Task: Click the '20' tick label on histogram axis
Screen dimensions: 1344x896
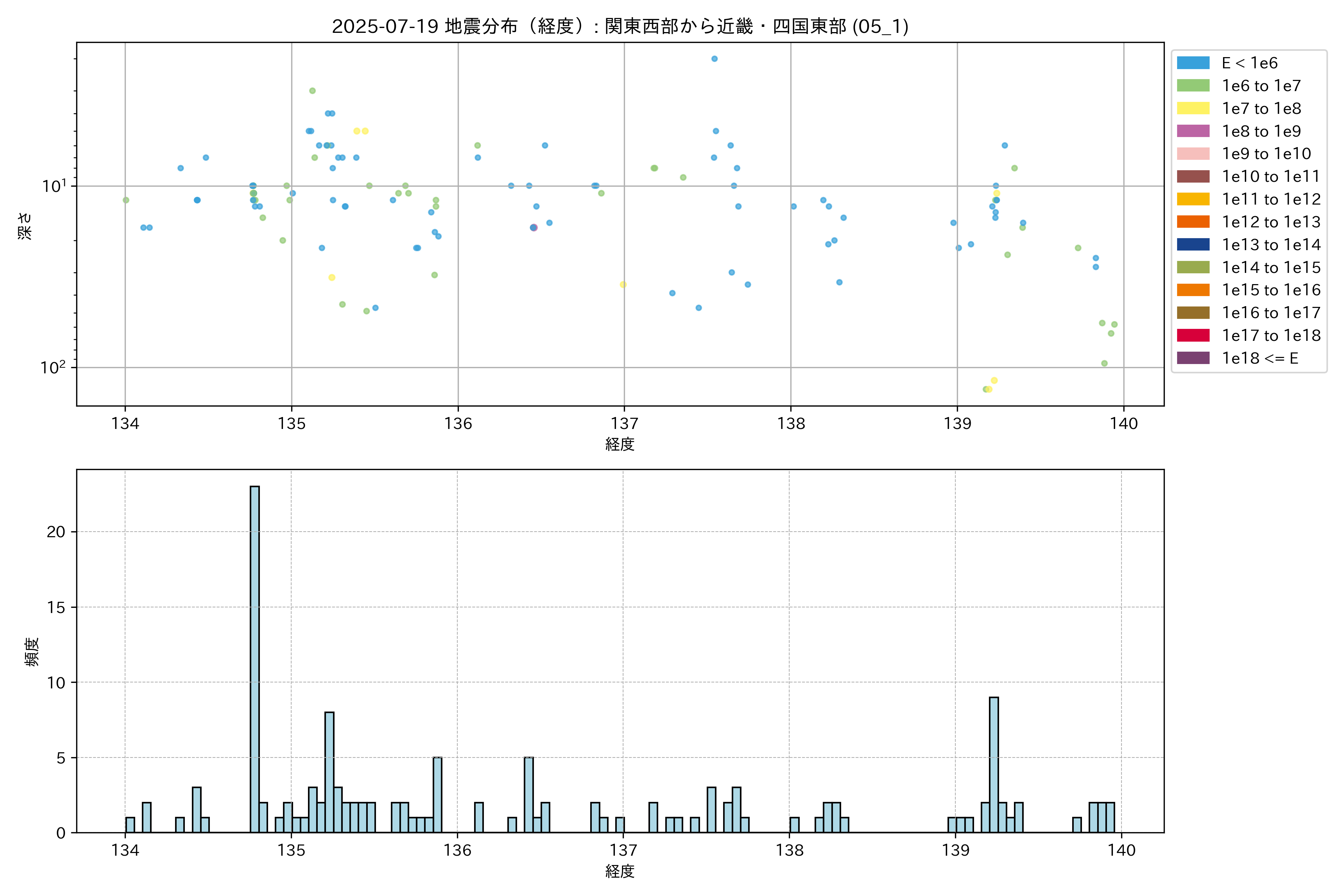Action: pyautogui.click(x=56, y=532)
